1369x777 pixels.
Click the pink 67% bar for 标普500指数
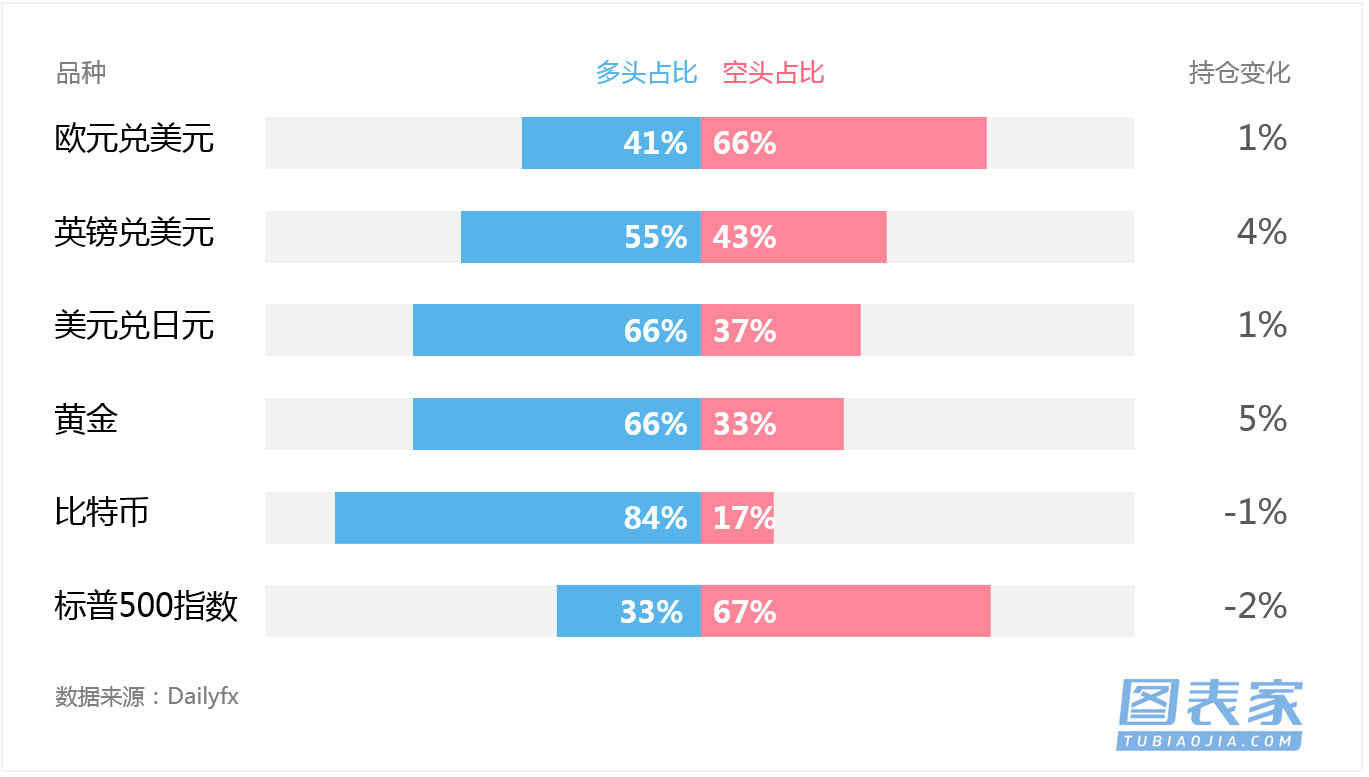click(x=845, y=611)
